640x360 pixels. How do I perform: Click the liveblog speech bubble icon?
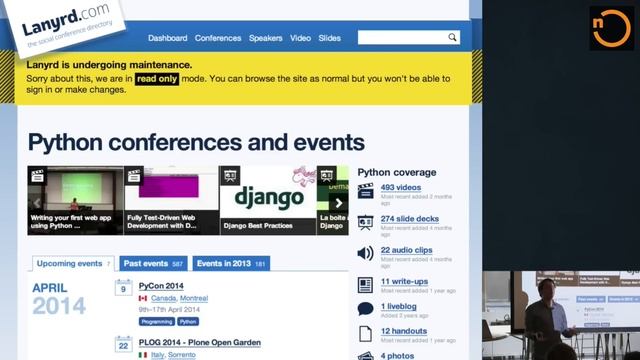pyautogui.click(x=365, y=309)
